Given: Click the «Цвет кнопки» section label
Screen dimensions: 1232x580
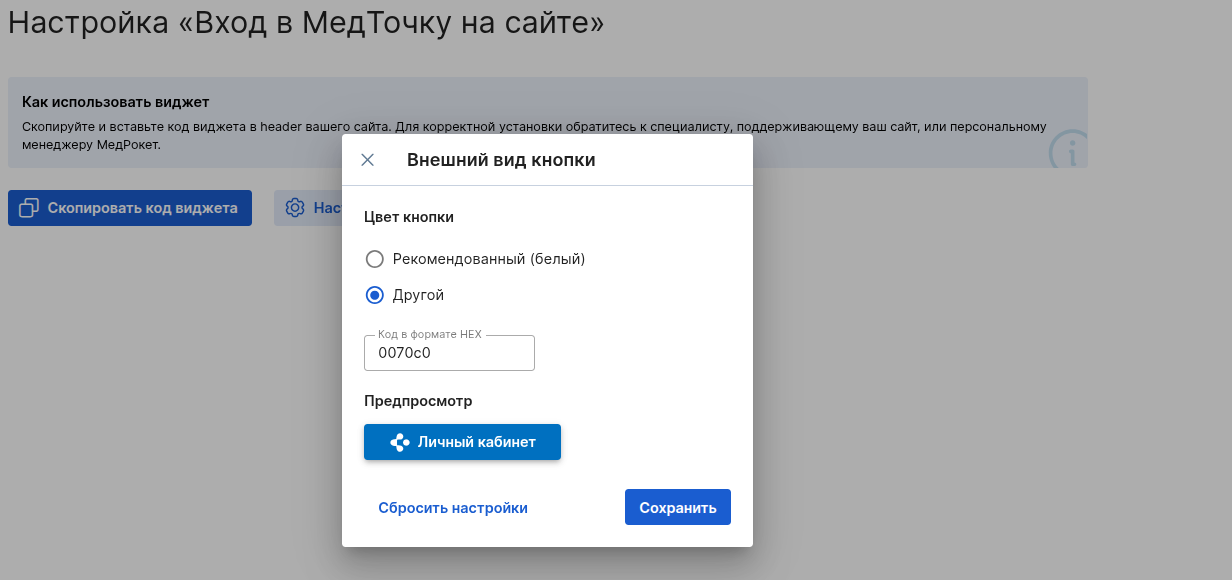Looking at the screenshot, I should point(408,217).
